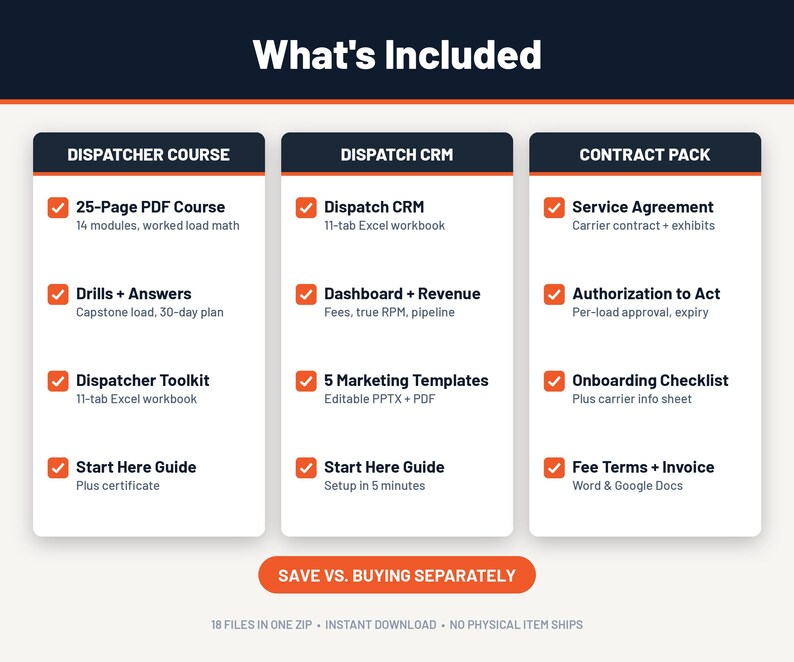Click the 'Drills + Answers' title

[134, 293]
